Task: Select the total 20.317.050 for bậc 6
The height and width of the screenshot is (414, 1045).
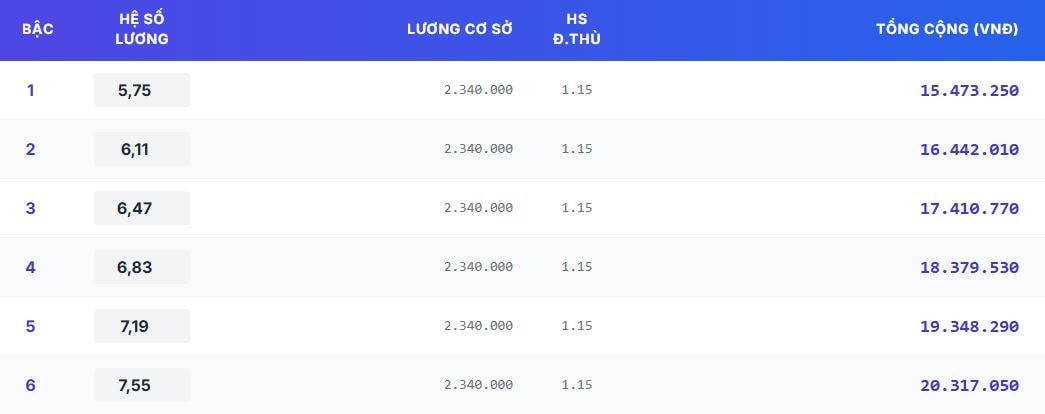Action: click(969, 385)
